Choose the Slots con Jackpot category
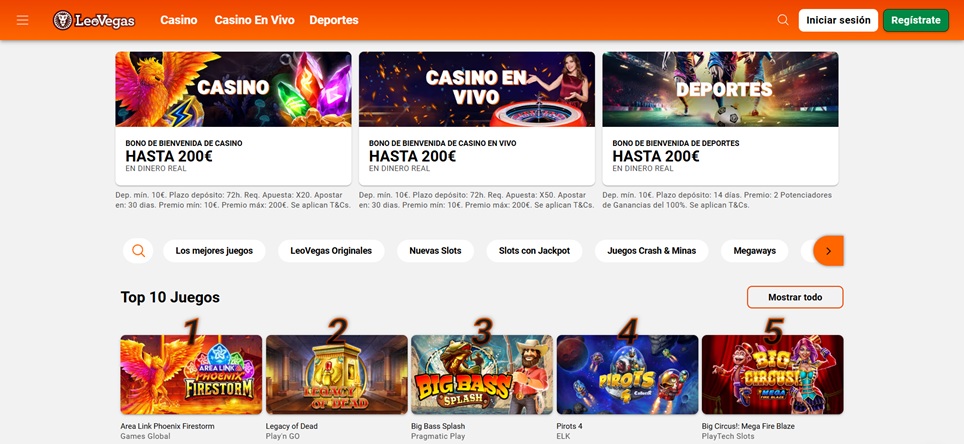The width and height of the screenshot is (964, 444). (534, 251)
